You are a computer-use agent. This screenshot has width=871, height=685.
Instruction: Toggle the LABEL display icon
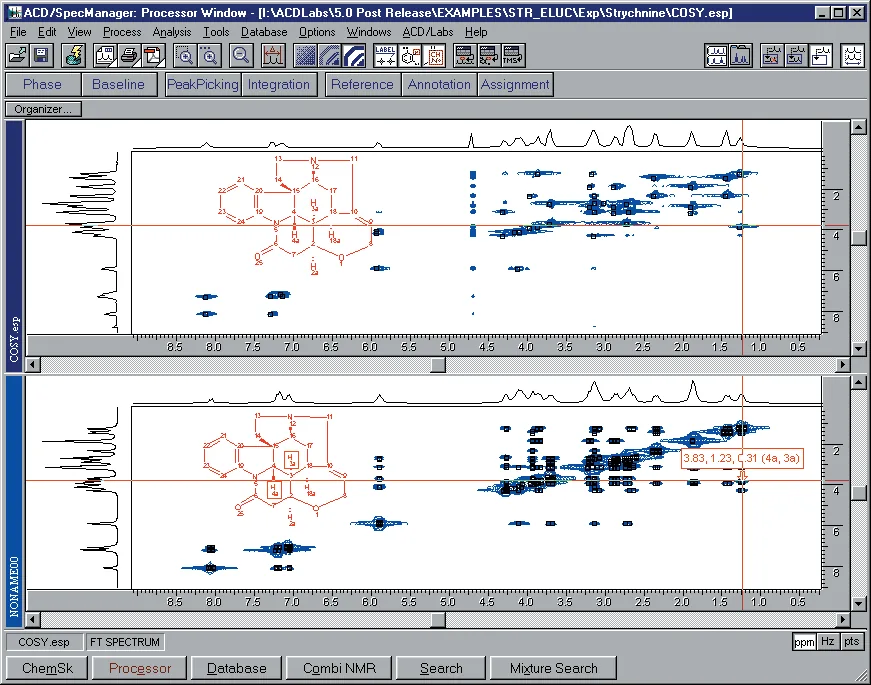pyautogui.click(x=385, y=56)
